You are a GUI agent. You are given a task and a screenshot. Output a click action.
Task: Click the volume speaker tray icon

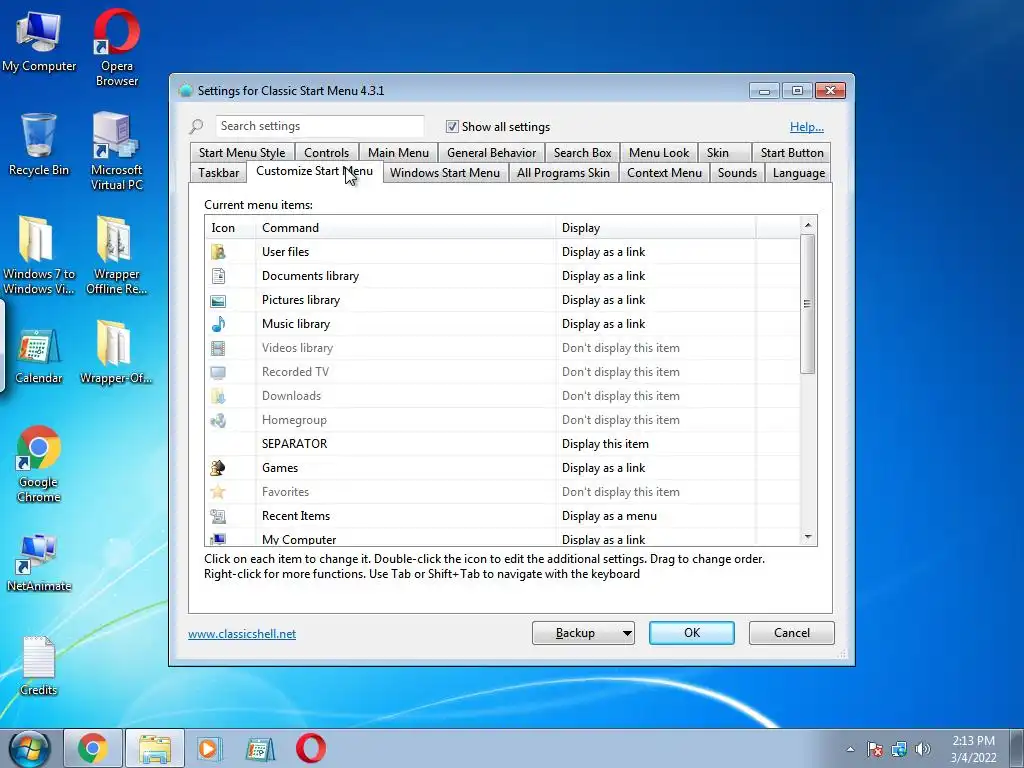tap(923, 749)
